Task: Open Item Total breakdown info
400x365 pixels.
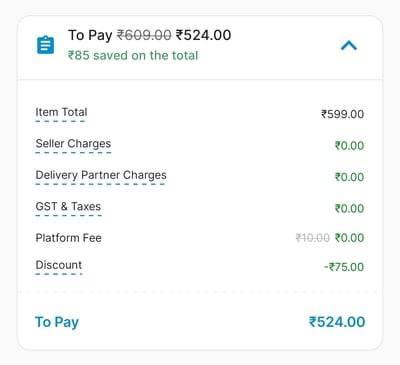Action: pos(61,112)
